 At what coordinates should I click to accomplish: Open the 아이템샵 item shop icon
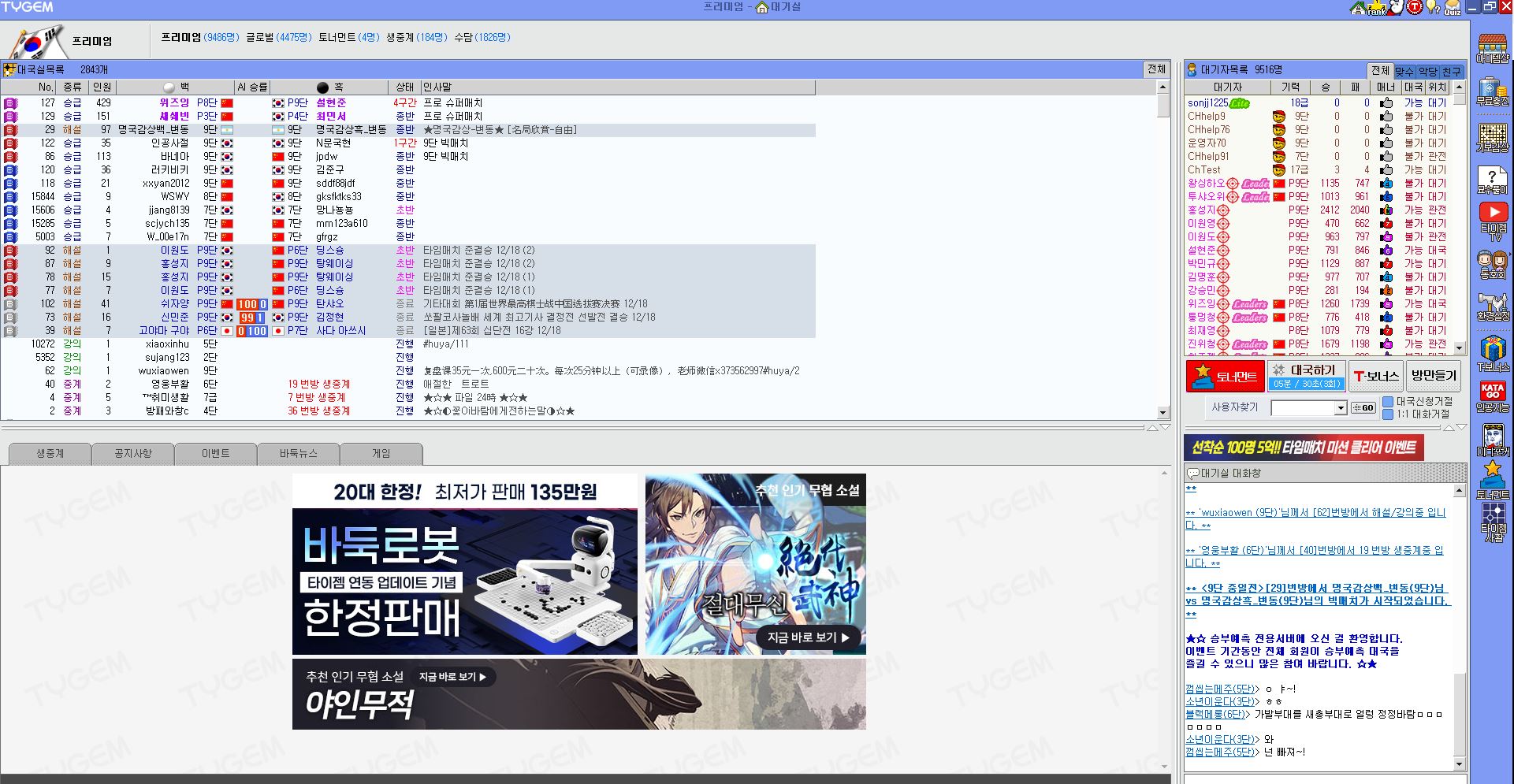point(1493,48)
